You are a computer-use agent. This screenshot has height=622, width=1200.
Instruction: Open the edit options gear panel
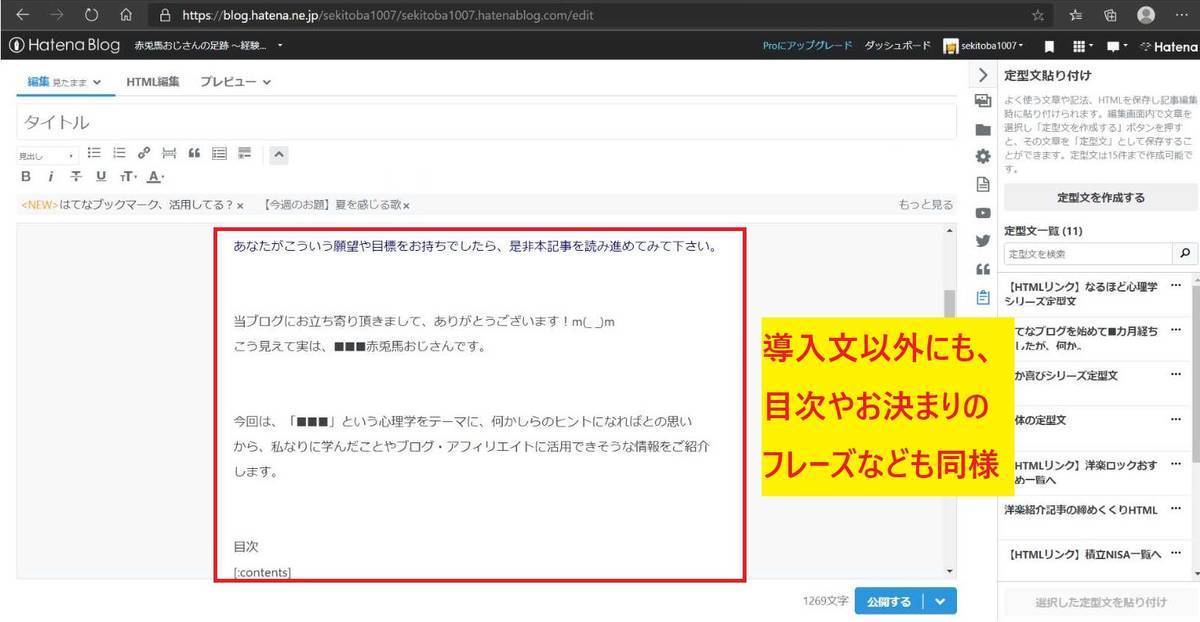[982, 156]
